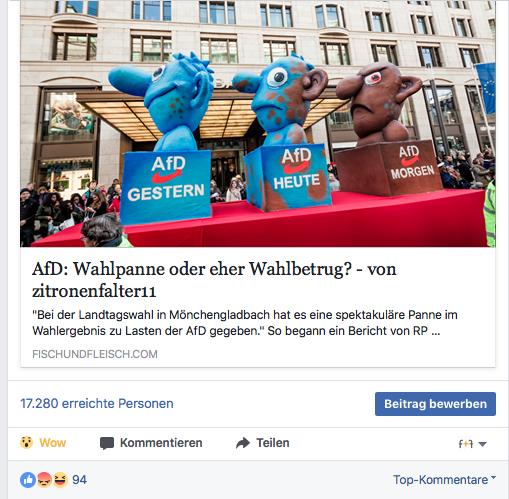Open the Top-Kommentare sorting dropdown

tap(444, 480)
